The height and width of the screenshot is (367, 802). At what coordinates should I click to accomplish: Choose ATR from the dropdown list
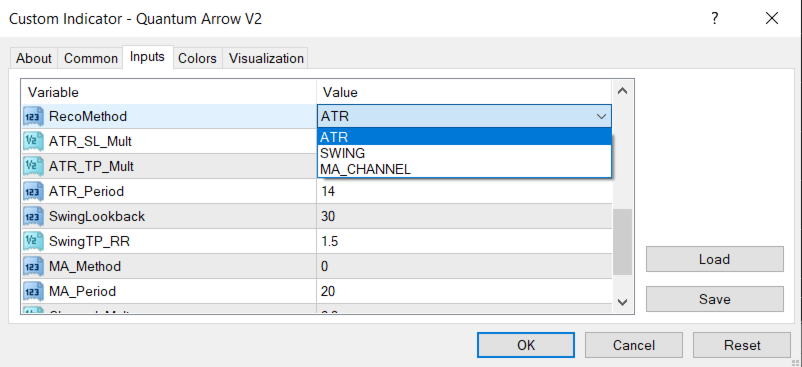[464, 137]
